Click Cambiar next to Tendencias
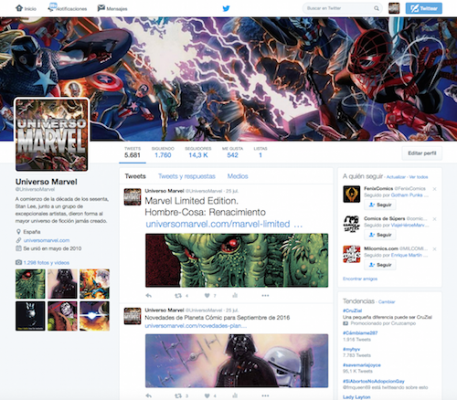Screen dimensions: 457x400 [x=387, y=302]
